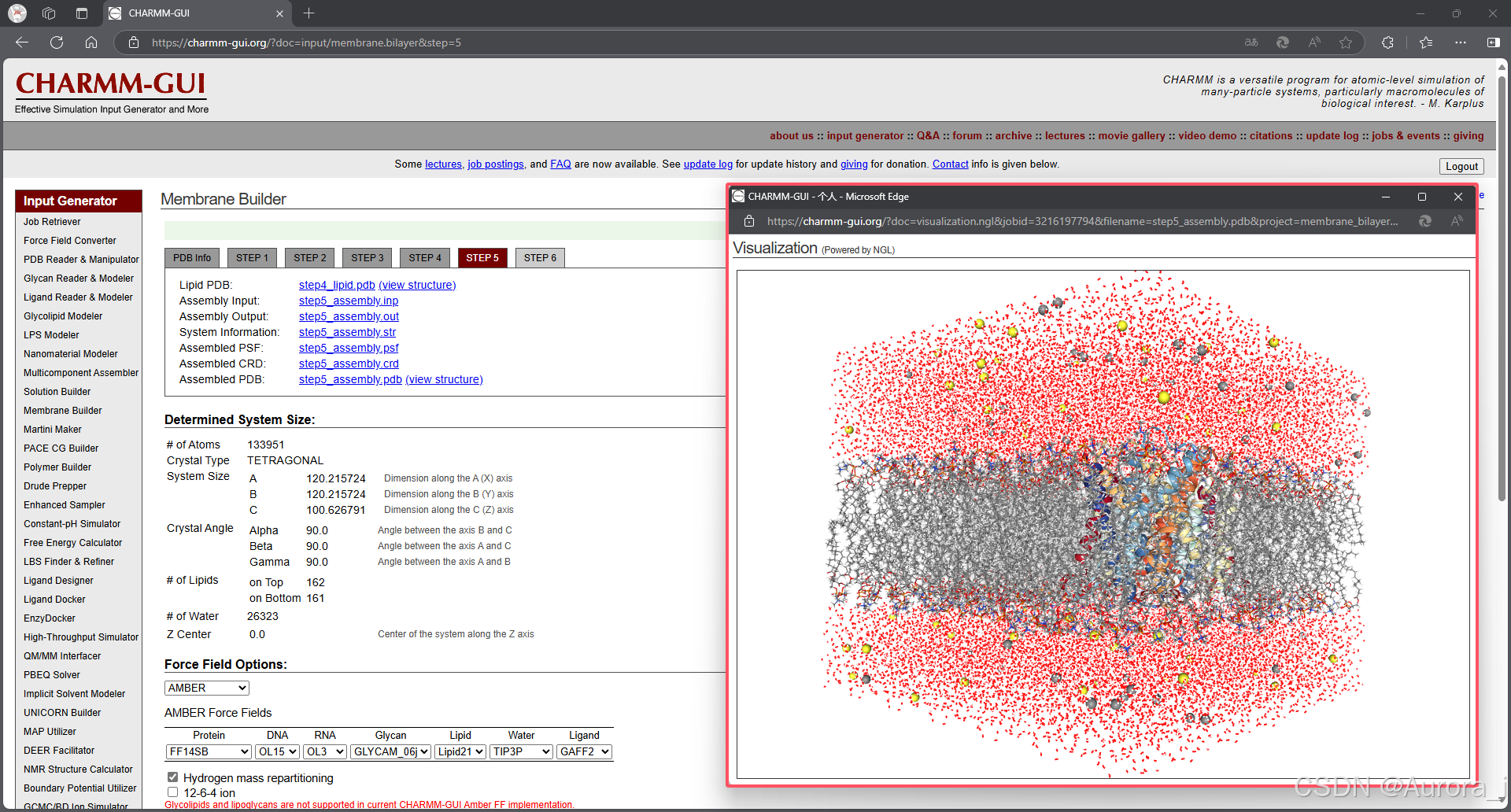This screenshot has width=1511, height=812.
Task: Select Solution Builder in sidebar
Action: pos(57,392)
